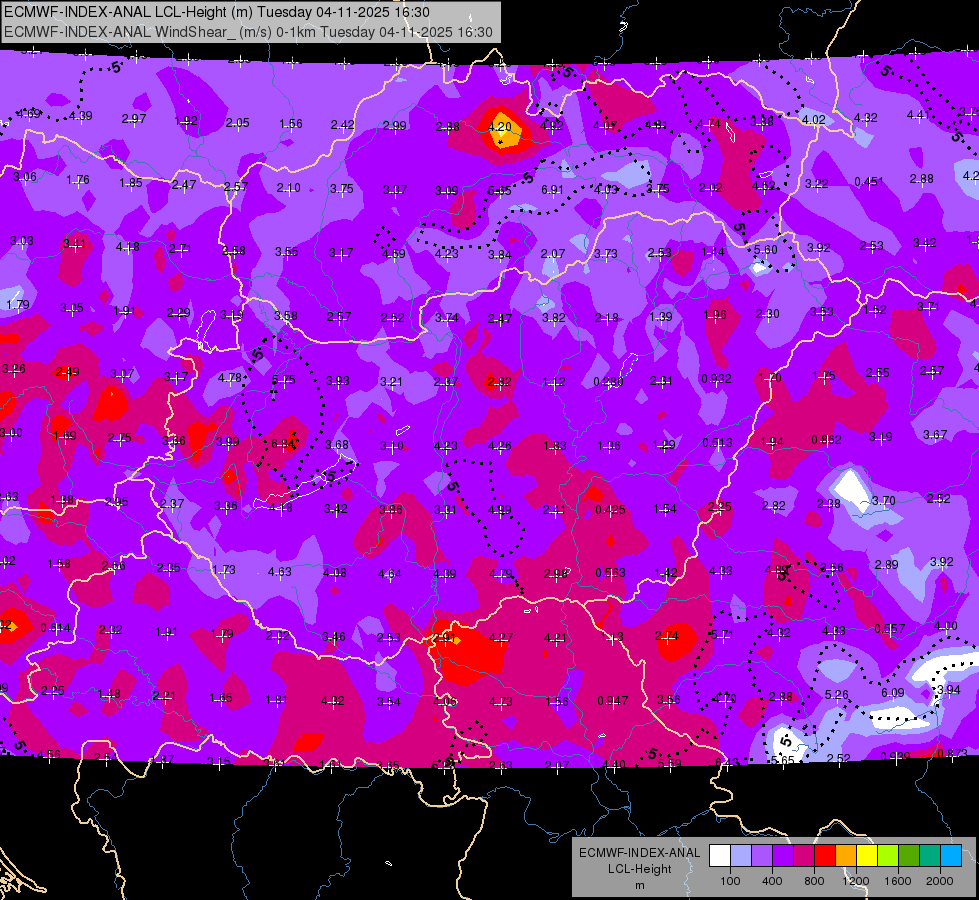Click the legend name ECMWF-INDEX-ANAL
979x900 pixels.
click(639, 853)
